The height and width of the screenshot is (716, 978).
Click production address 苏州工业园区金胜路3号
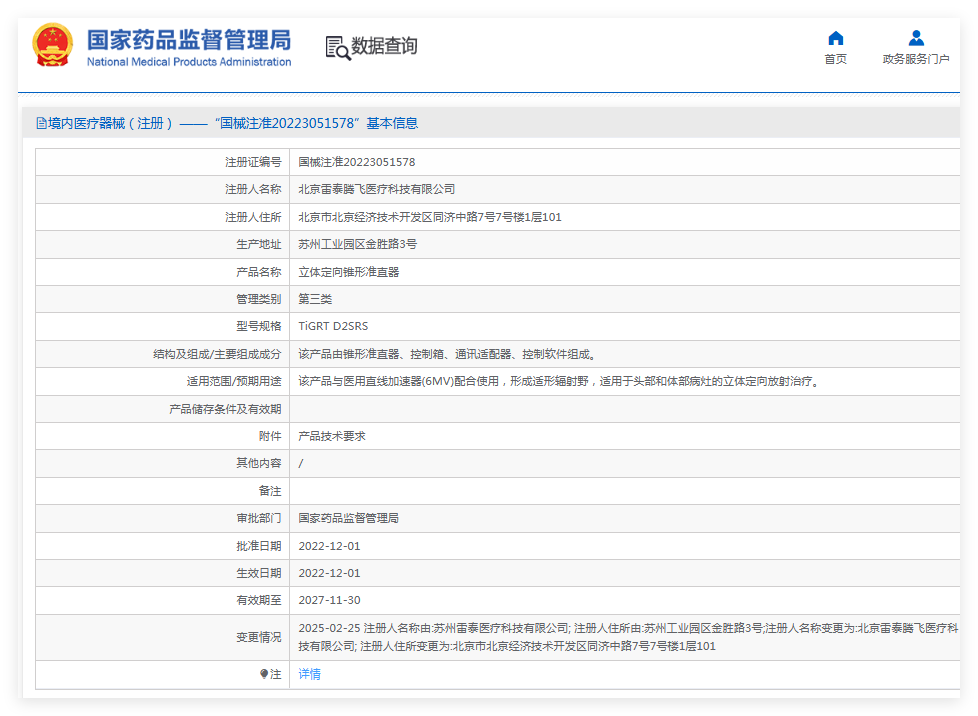pos(357,244)
